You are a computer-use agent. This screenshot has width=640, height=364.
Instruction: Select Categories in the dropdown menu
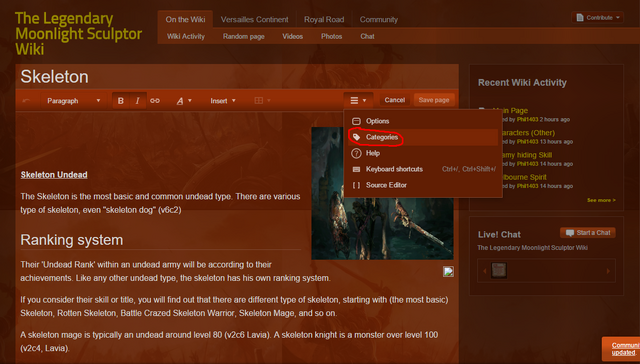(x=423, y=137)
